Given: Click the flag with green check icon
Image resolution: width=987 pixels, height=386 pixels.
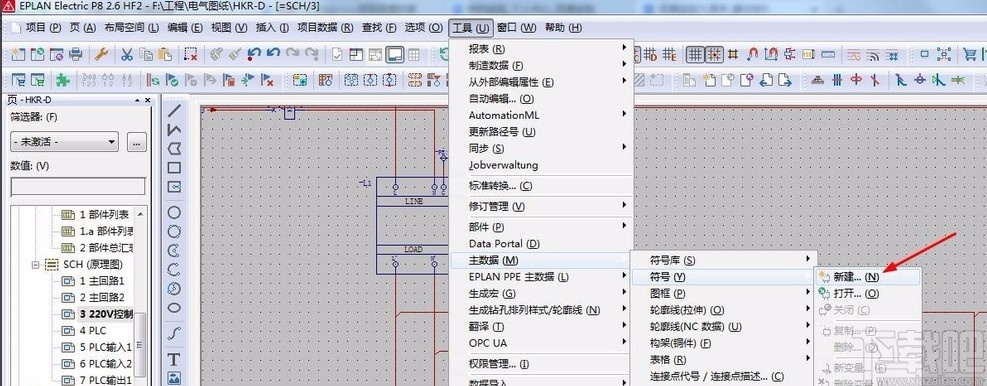Looking at the screenshot, I should (x=172, y=80).
